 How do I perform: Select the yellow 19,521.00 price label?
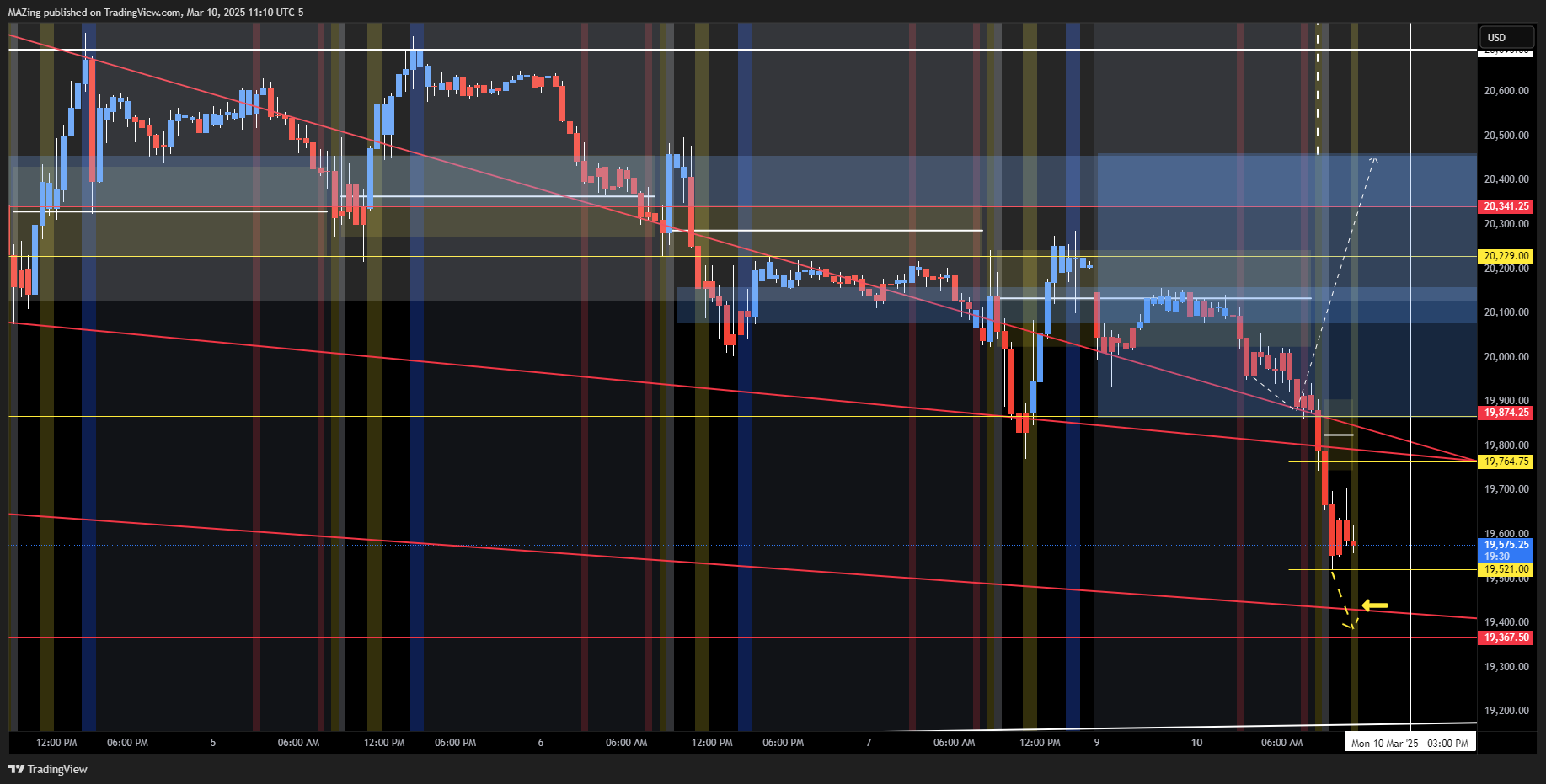point(1506,569)
